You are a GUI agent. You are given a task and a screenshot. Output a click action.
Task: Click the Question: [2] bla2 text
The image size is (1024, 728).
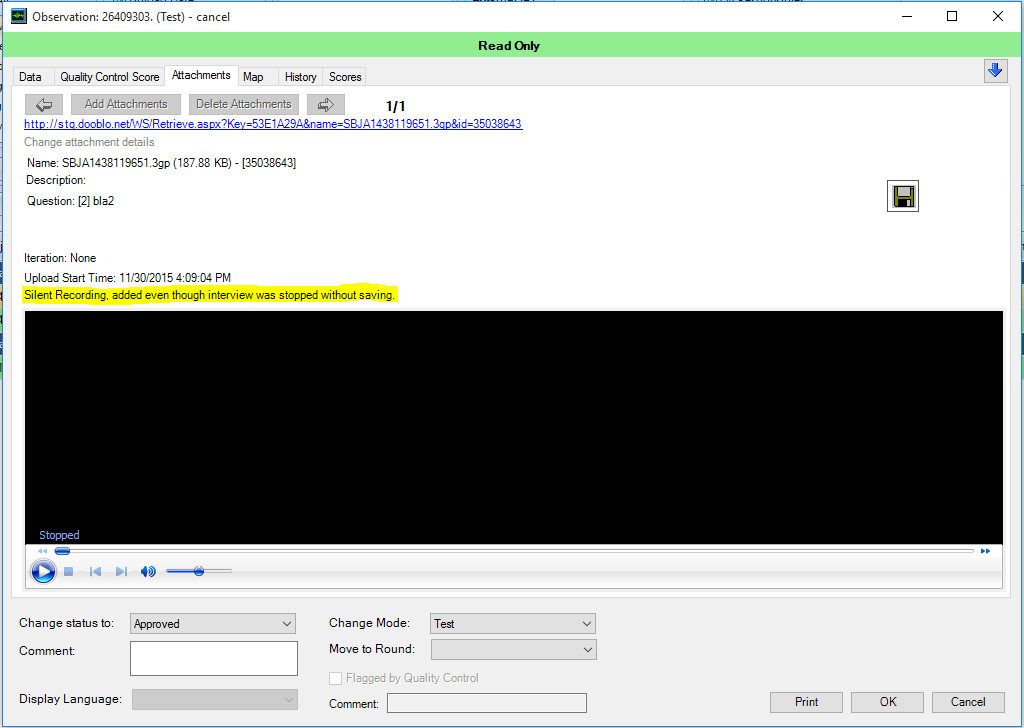pyautogui.click(x=71, y=201)
